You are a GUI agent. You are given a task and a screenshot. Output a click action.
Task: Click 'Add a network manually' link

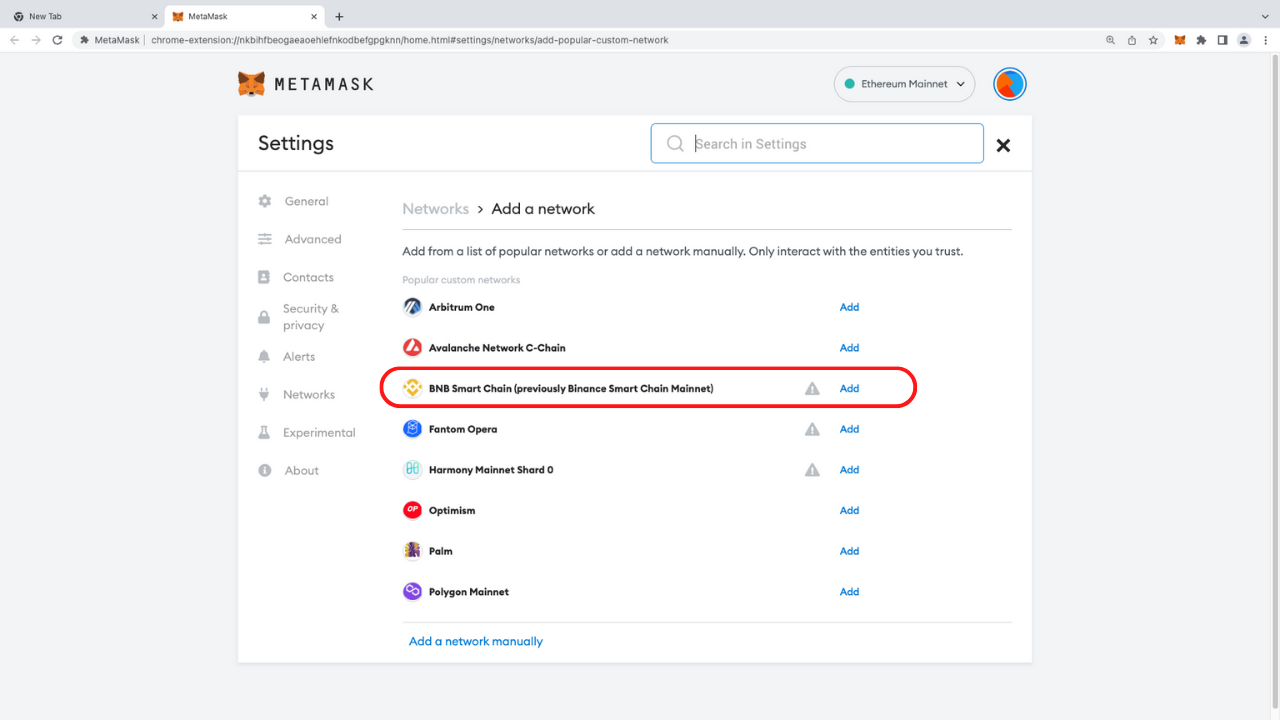476,641
